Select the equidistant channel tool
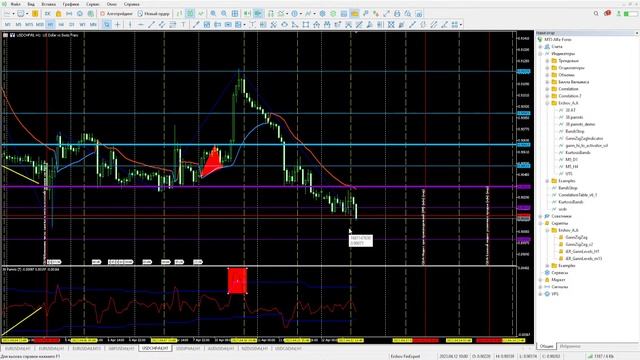Viewport: 640px width, 360px height. 162,25
